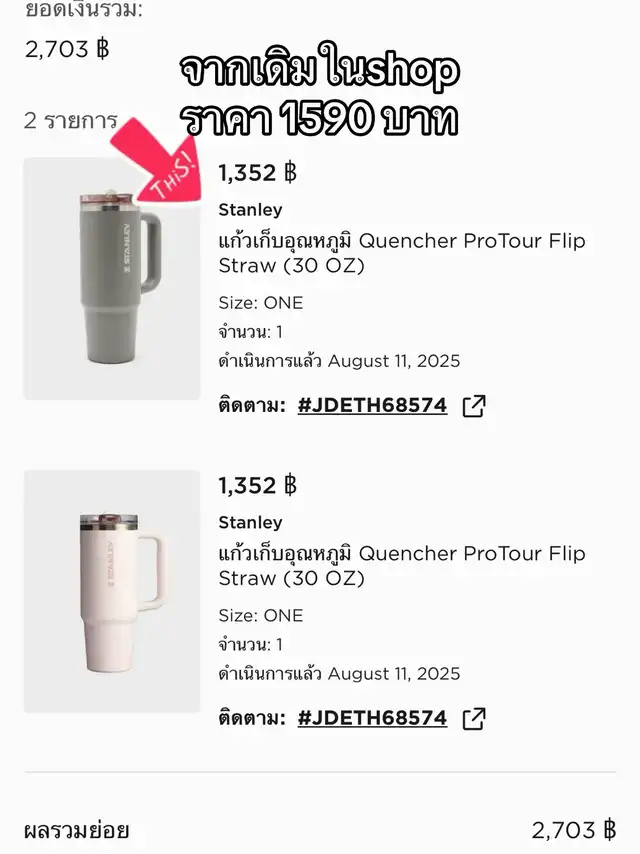Image resolution: width=640 pixels, height=854 pixels.
Task: Open external link icon for pink tumbler tracking
Action: coord(474,718)
